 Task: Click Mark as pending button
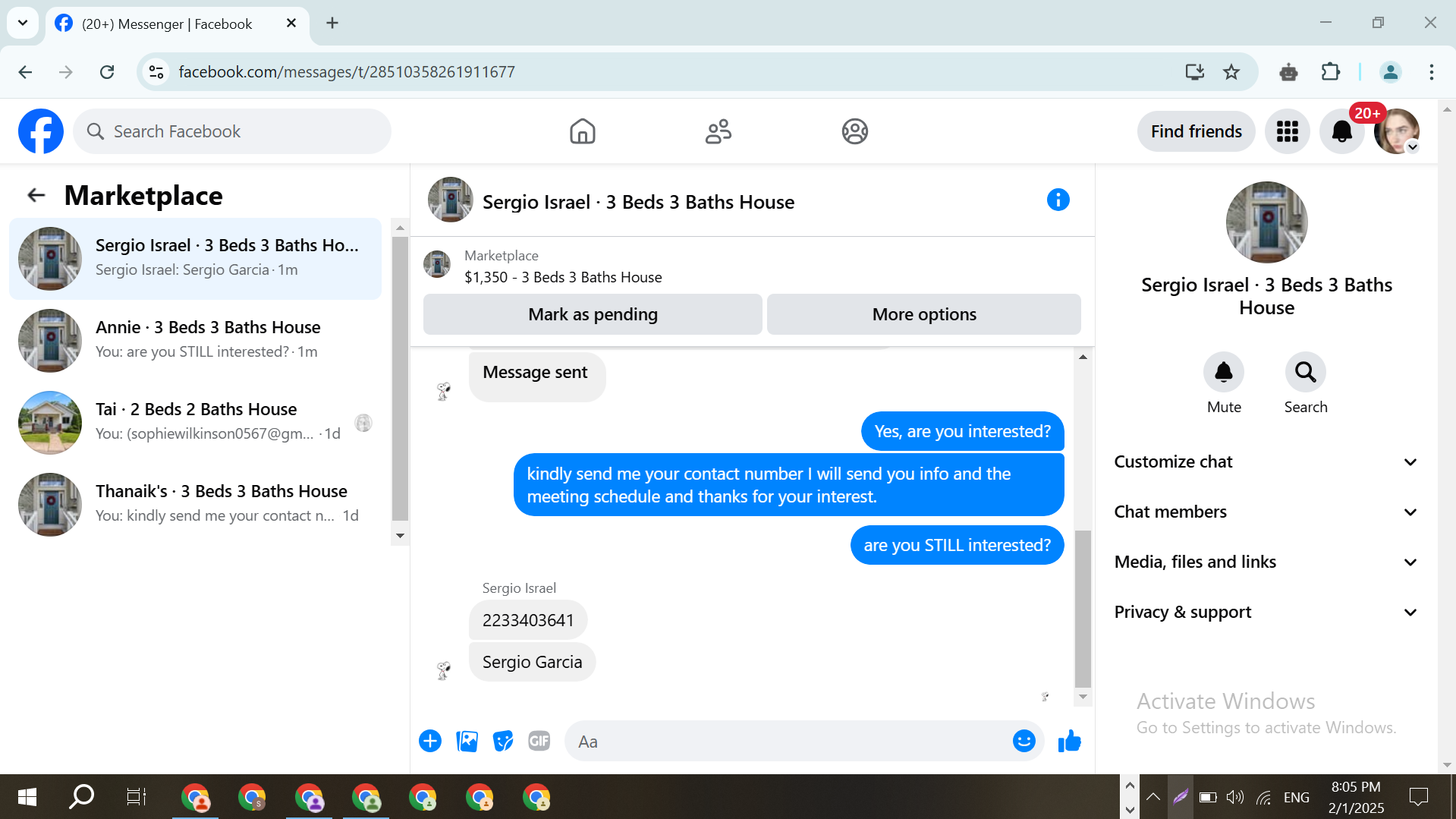click(x=593, y=314)
